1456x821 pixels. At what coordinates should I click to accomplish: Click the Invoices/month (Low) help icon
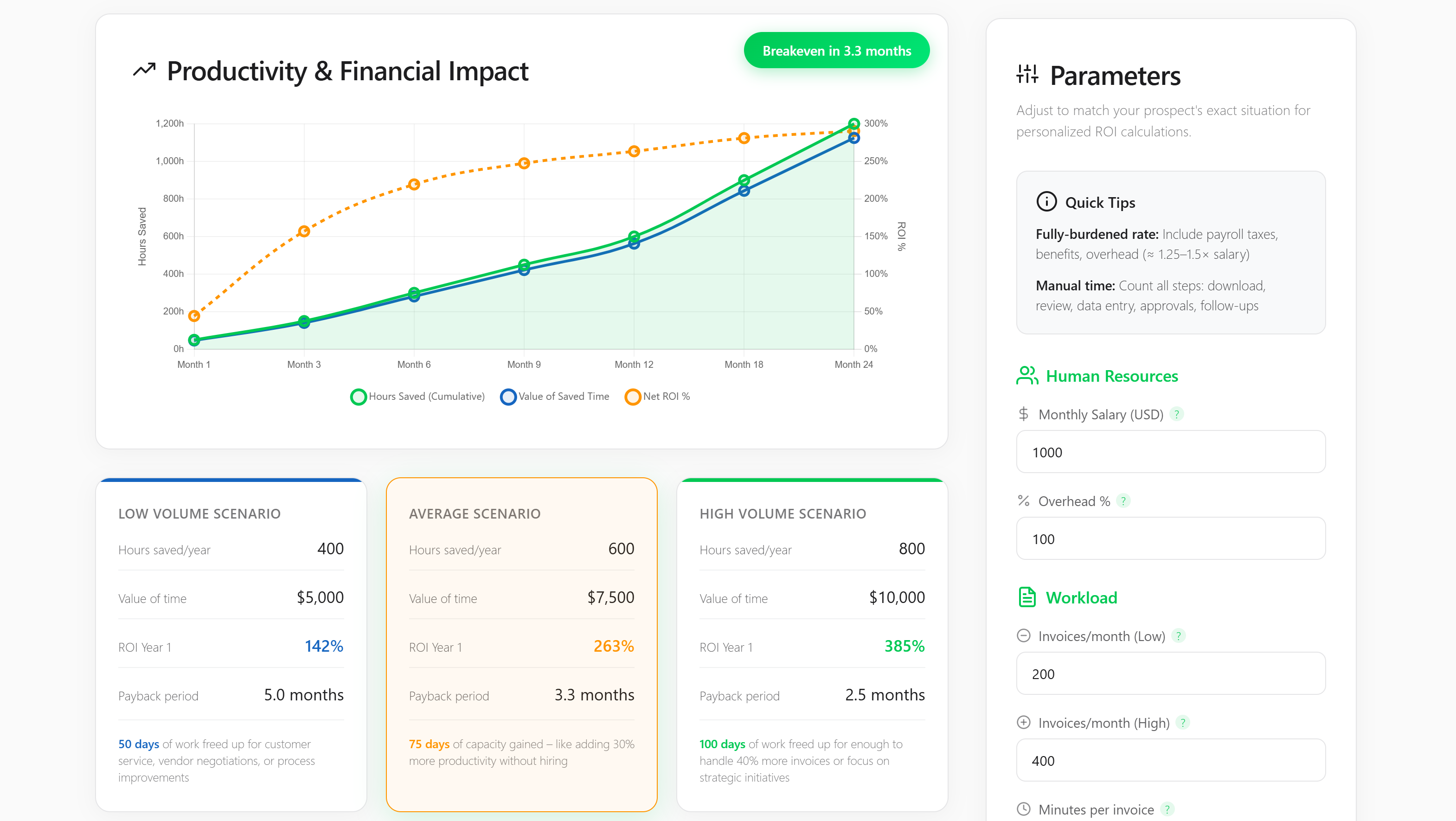1178,635
